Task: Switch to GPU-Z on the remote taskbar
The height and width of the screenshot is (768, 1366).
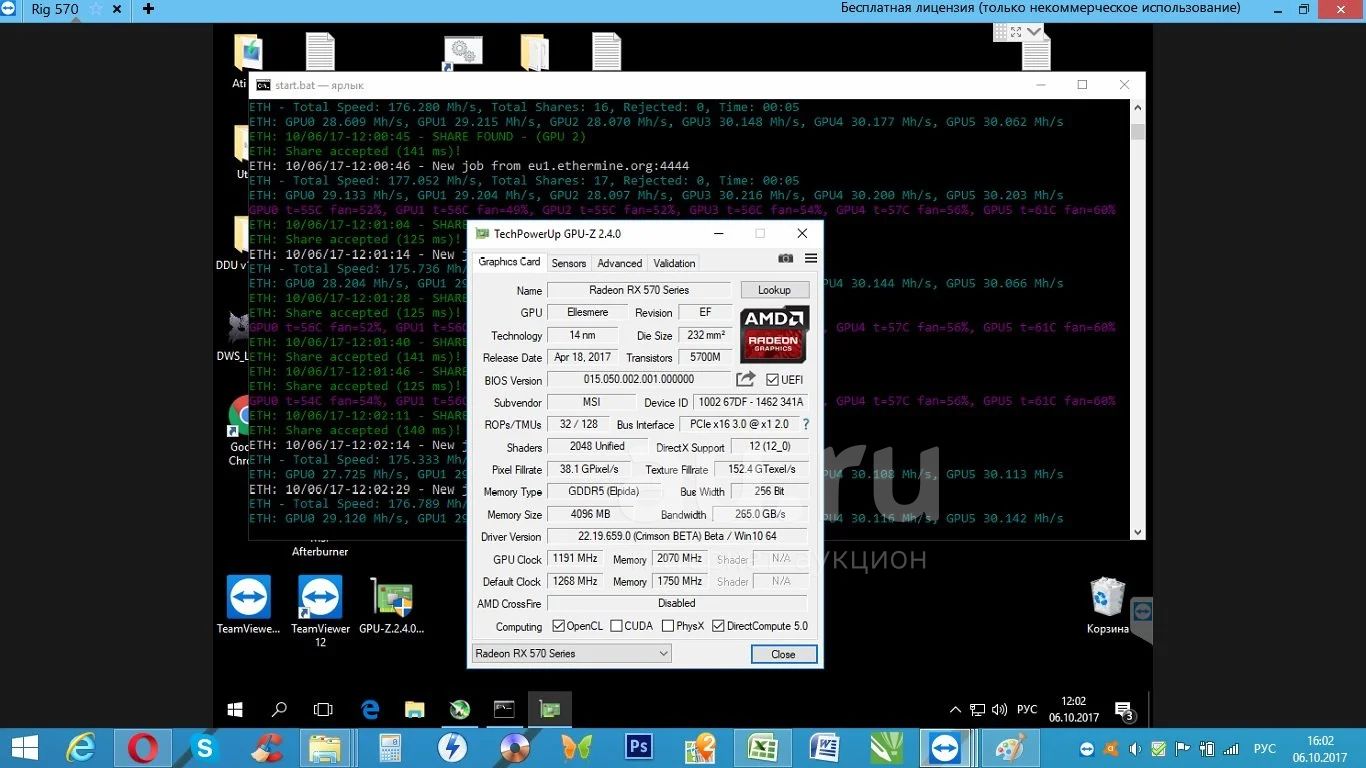Action: pos(550,709)
